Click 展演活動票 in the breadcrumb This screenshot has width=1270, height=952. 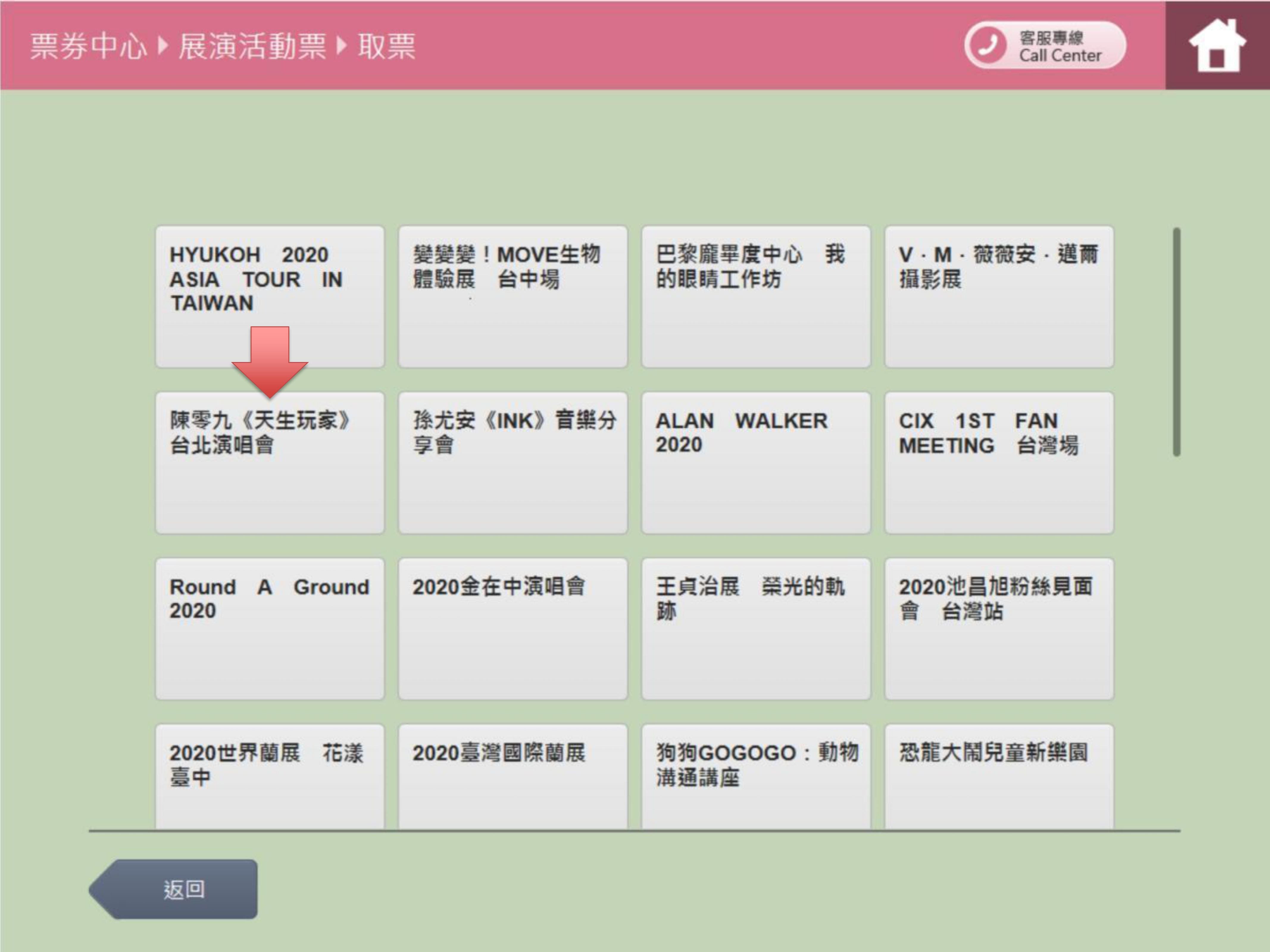252,46
